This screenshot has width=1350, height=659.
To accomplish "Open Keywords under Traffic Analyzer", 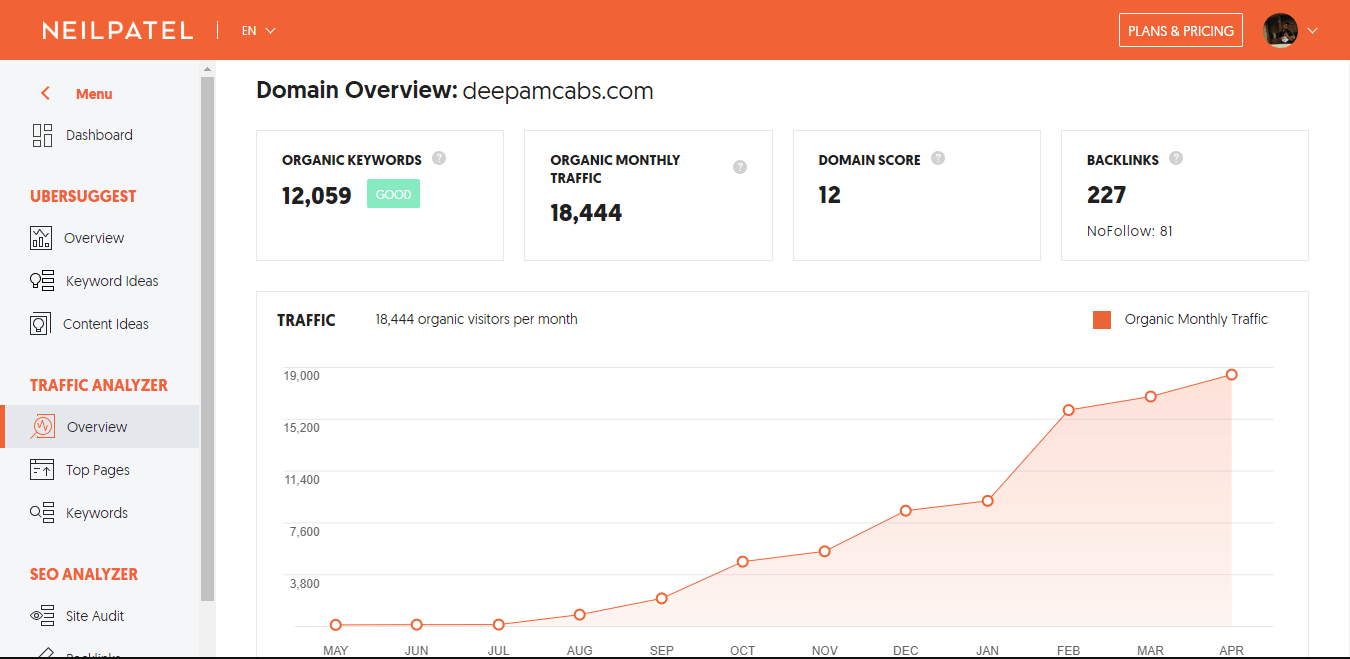I will coord(97,513).
